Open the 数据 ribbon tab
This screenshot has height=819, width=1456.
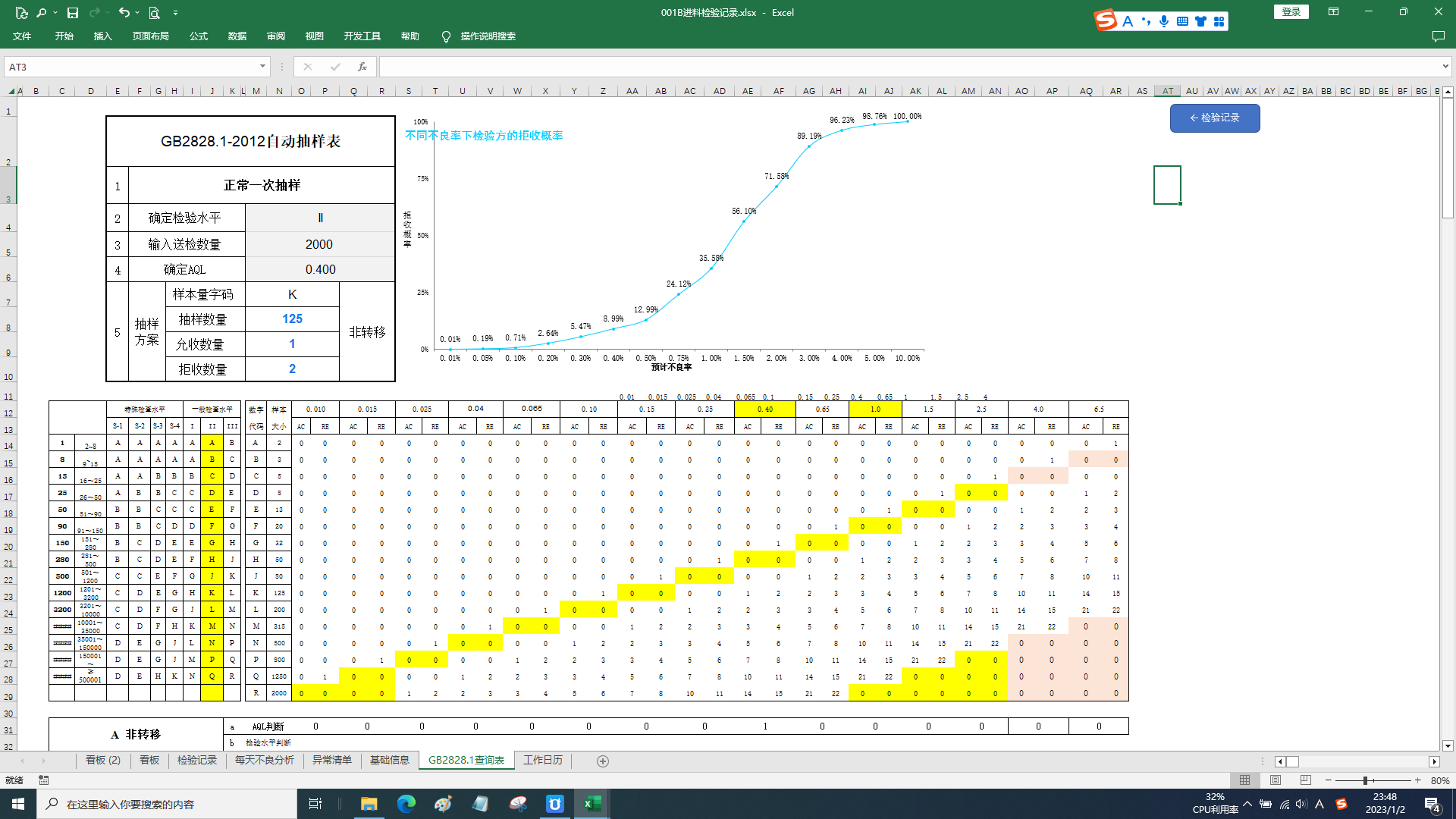tap(237, 36)
